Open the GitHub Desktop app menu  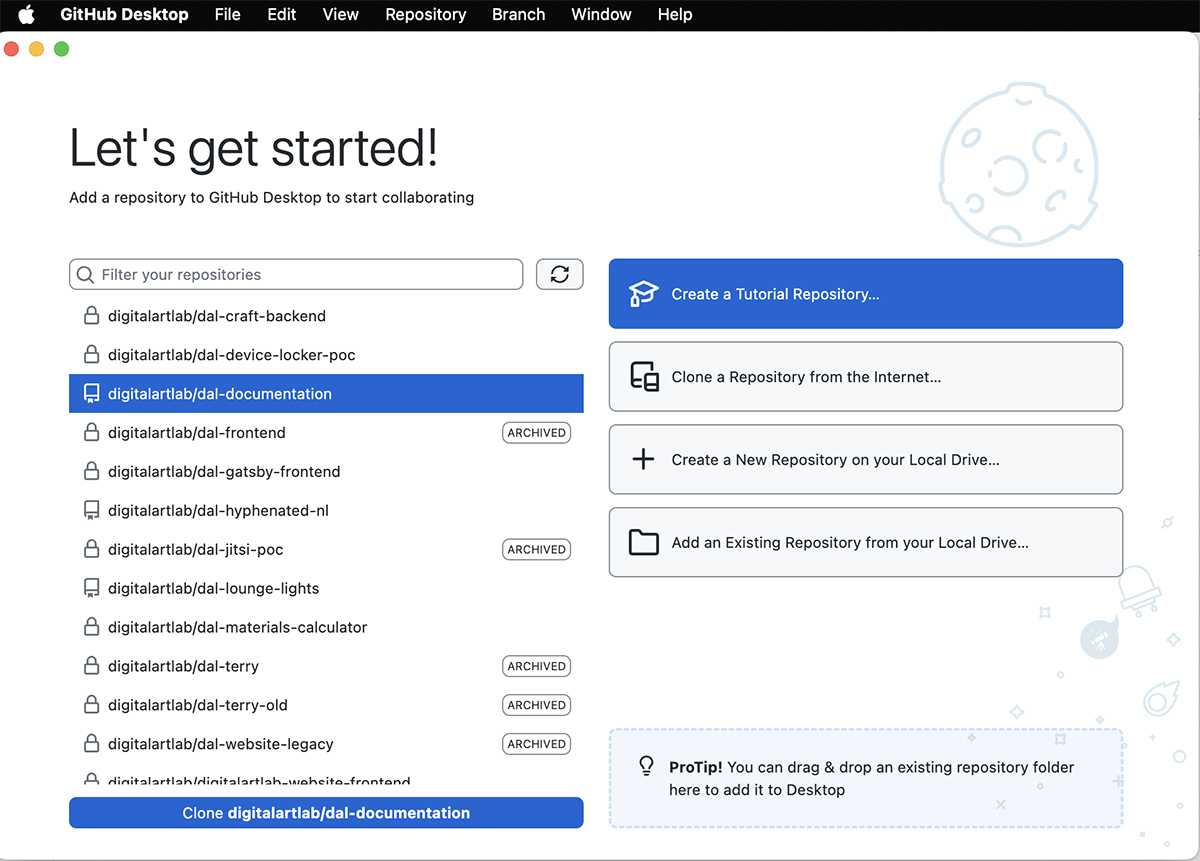(124, 14)
